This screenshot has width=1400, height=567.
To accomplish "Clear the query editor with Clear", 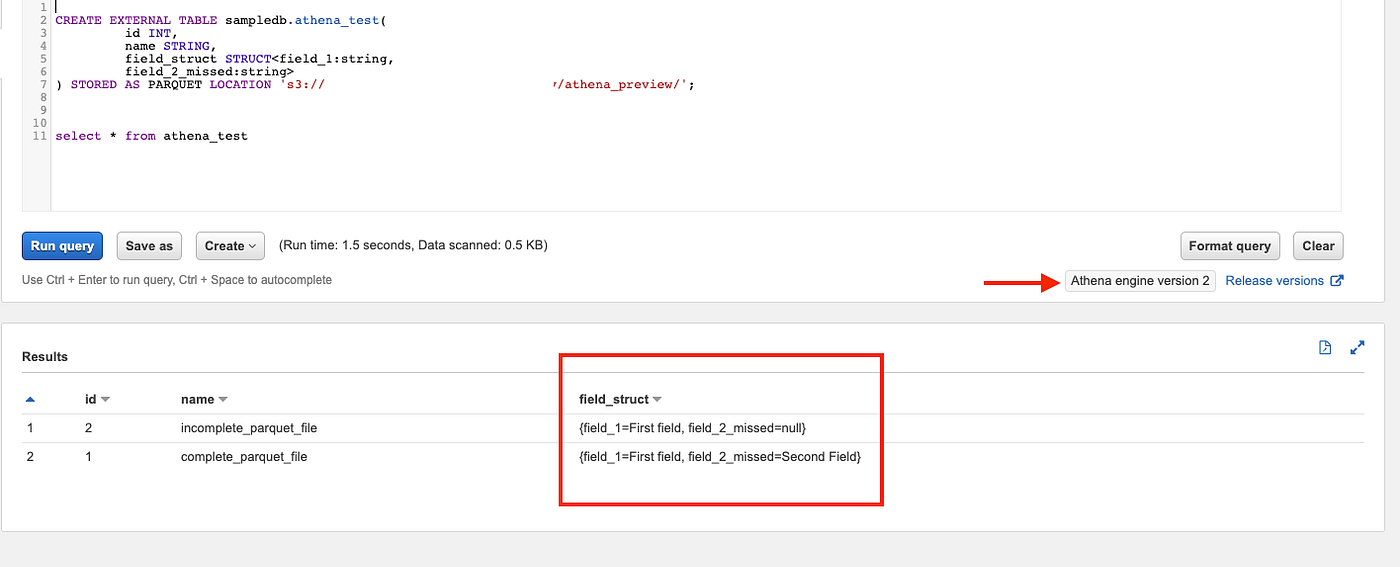I will (1318, 245).
